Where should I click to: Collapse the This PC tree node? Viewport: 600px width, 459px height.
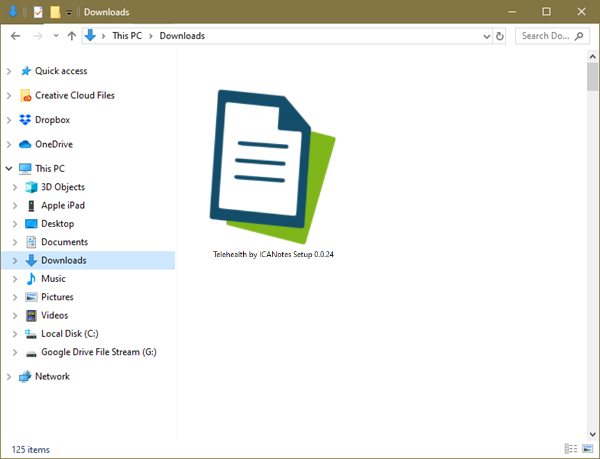pos(9,169)
